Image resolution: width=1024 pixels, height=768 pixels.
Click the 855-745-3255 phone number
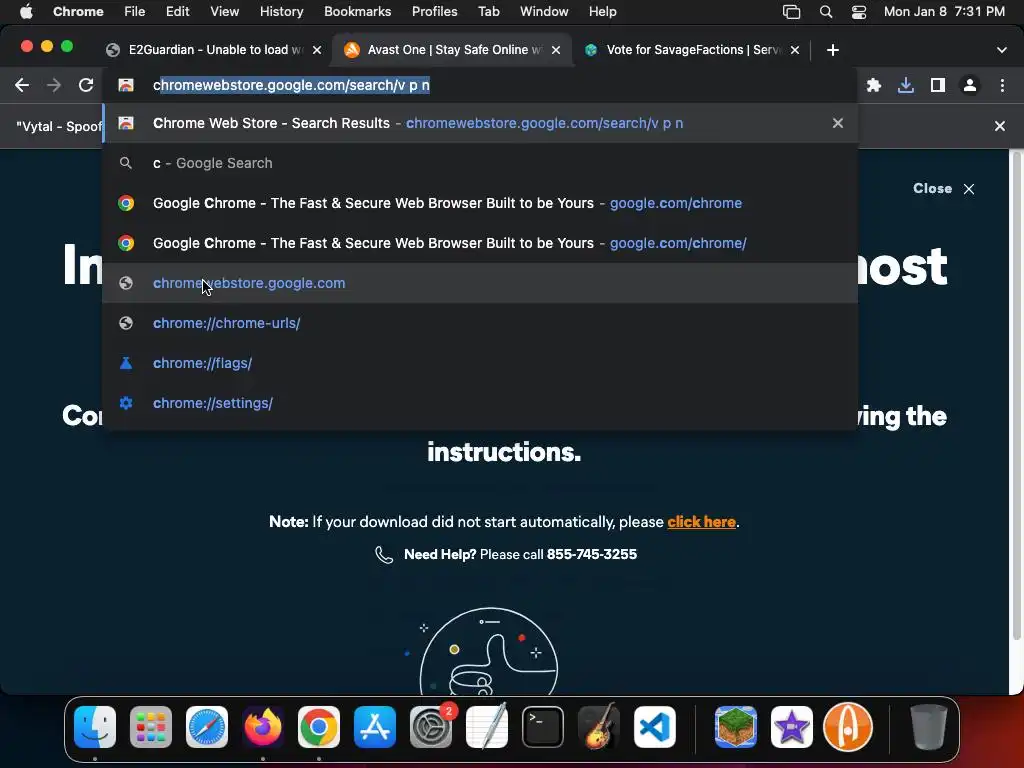point(592,554)
